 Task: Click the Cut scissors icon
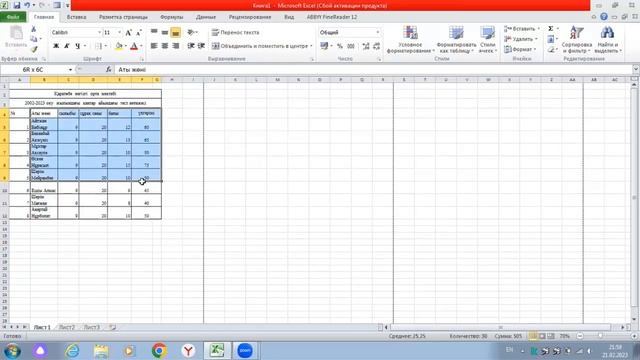point(33,29)
